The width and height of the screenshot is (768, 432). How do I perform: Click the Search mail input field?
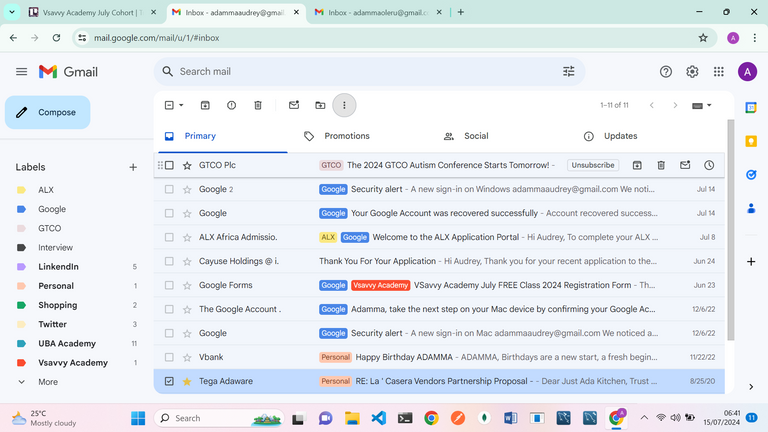pos(367,72)
